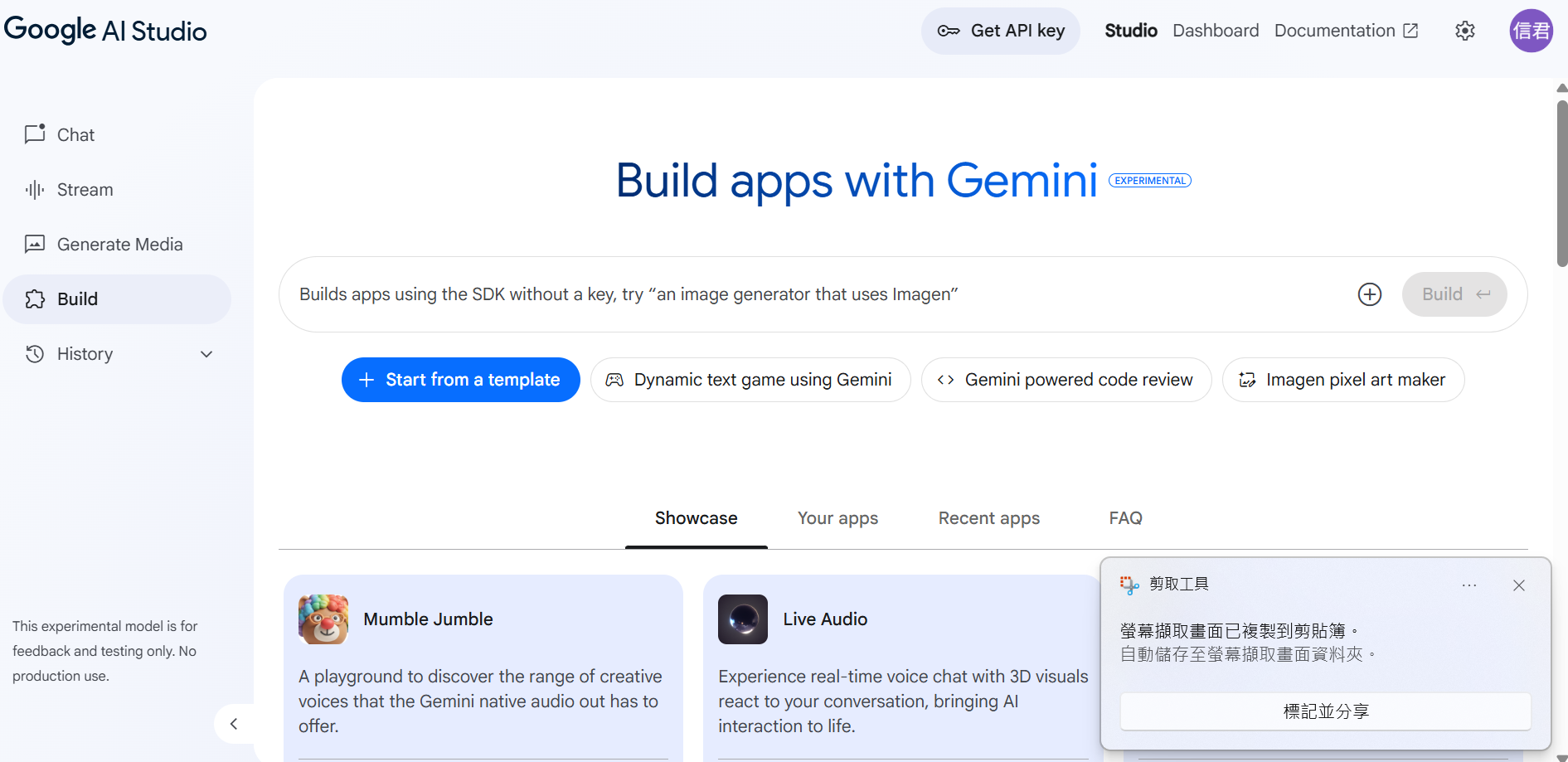The image size is (1568, 762).
Task: Click the Get API key button label
Action: (1018, 31)
